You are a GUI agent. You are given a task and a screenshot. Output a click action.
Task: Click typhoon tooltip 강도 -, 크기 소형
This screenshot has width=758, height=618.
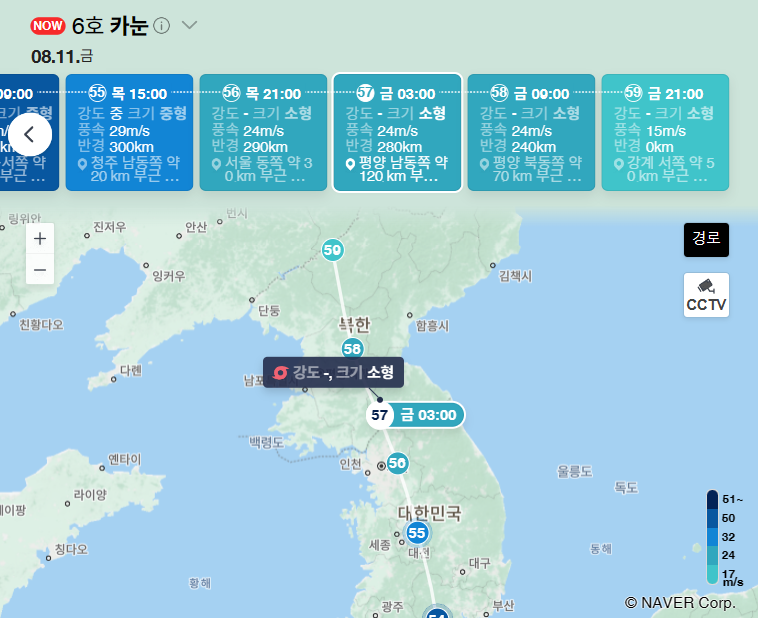(334, 372)
